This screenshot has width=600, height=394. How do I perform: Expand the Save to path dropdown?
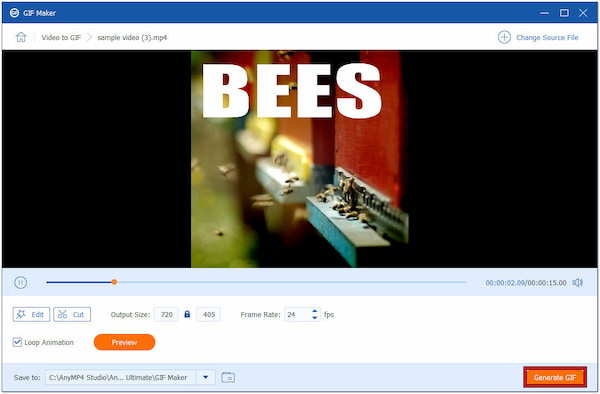point(205,377)
